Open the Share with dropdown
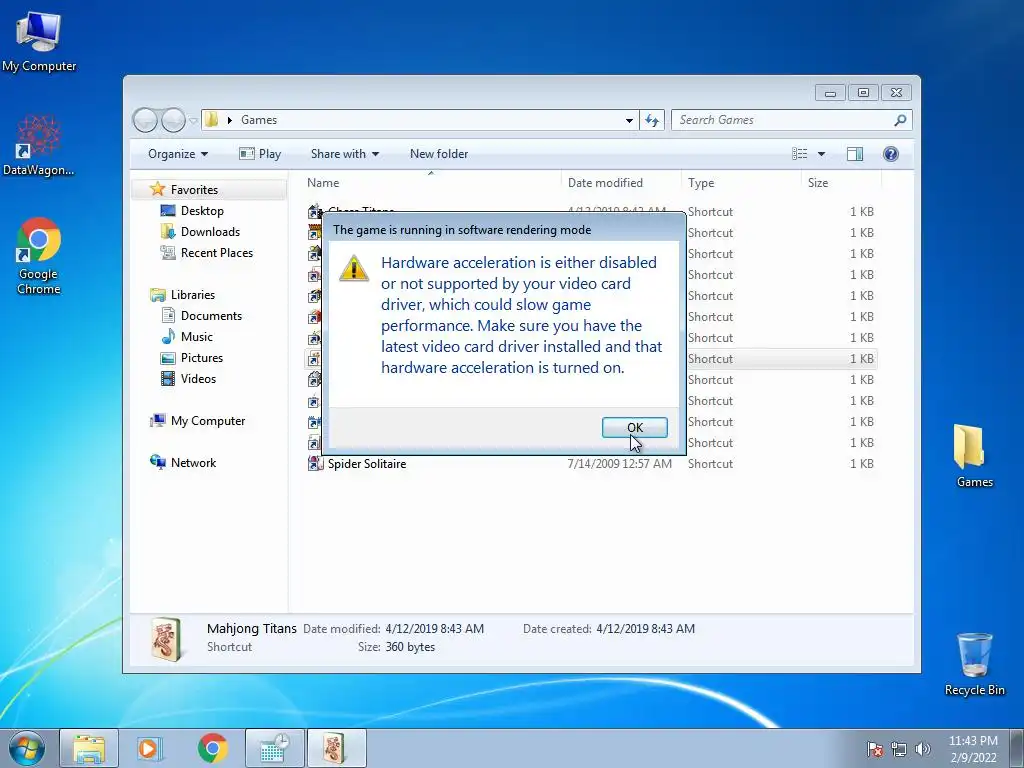The height and width of the screenshot is (768, 1024). tap(345, 154)
